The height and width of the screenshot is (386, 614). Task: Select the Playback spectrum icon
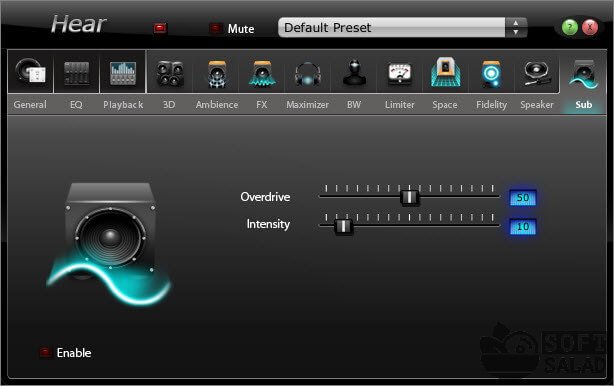(x=123, y=73)
